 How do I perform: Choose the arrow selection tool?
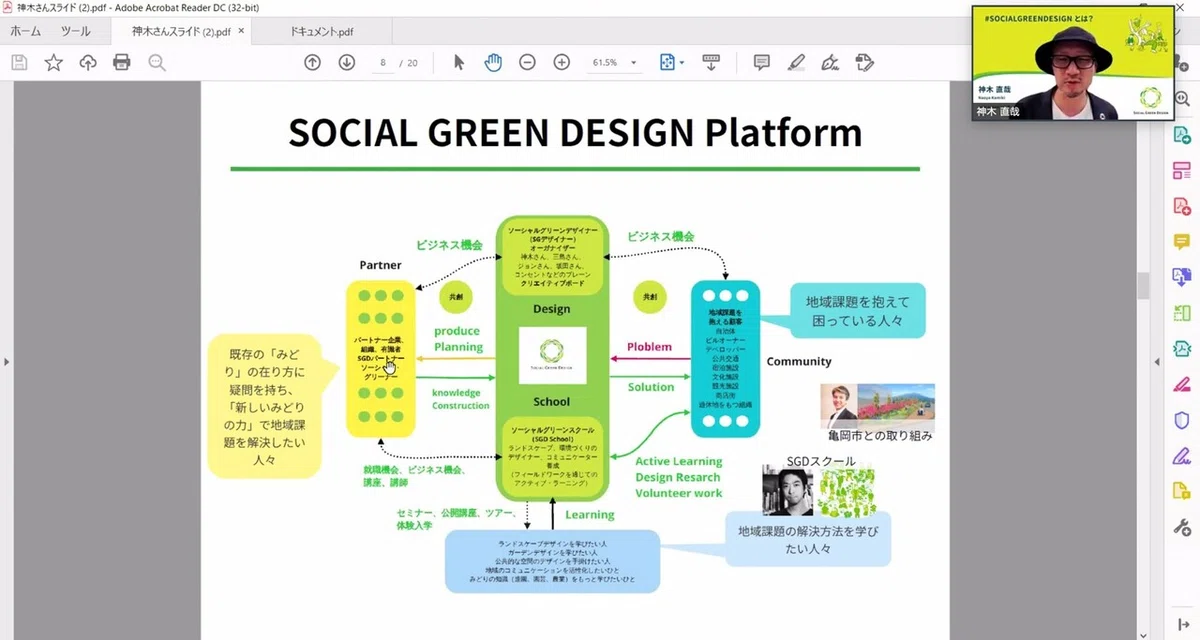[x=459, y=62]
